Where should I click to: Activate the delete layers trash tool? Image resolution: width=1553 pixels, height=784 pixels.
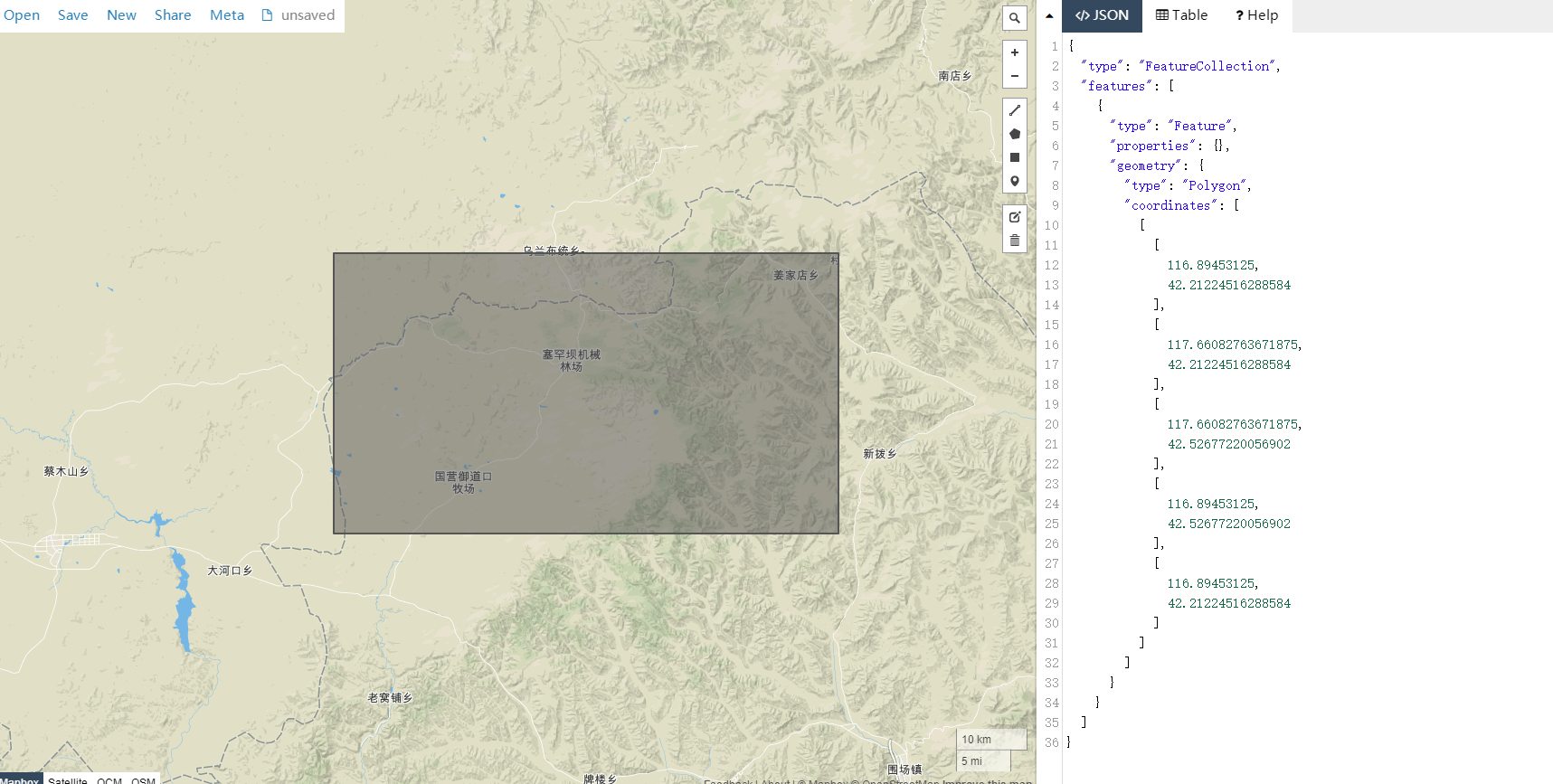pyautogui.click(x=1015, y=241)
